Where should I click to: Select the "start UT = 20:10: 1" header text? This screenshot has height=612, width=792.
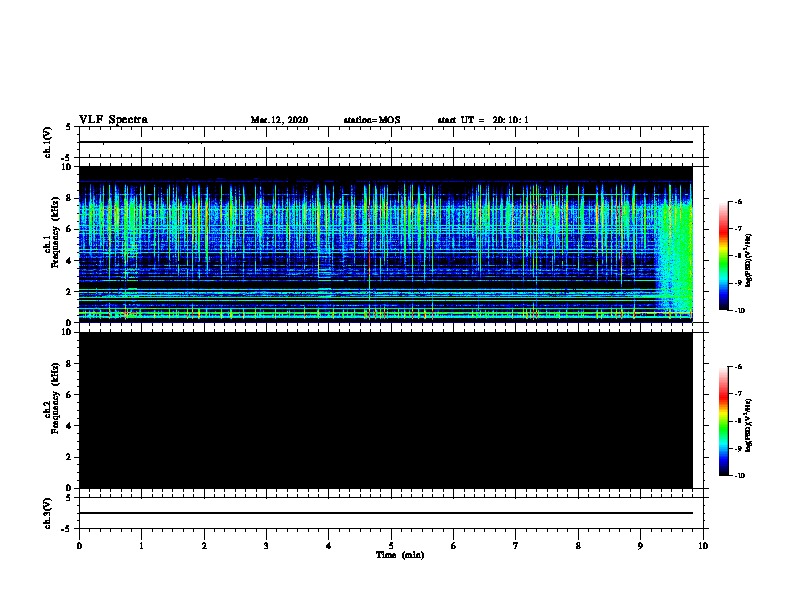point(483,120)
